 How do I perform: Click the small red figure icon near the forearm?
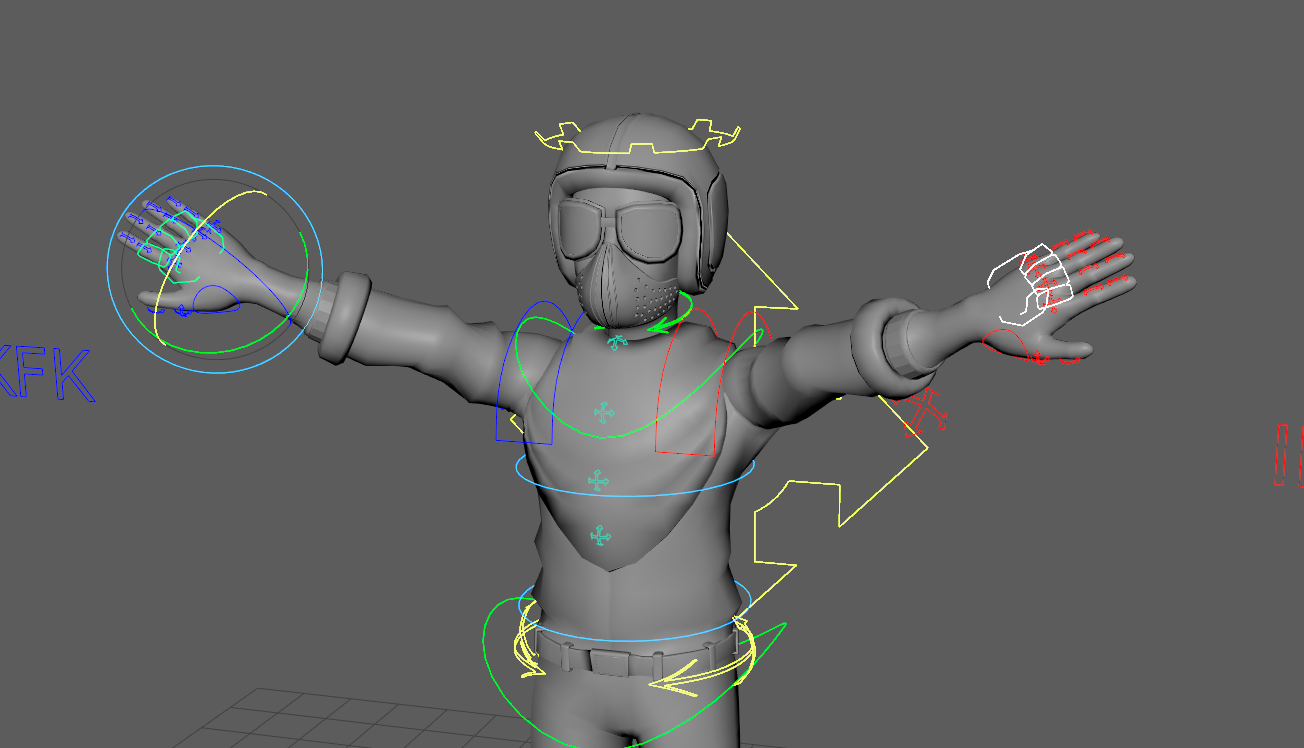tap(926, 412)
